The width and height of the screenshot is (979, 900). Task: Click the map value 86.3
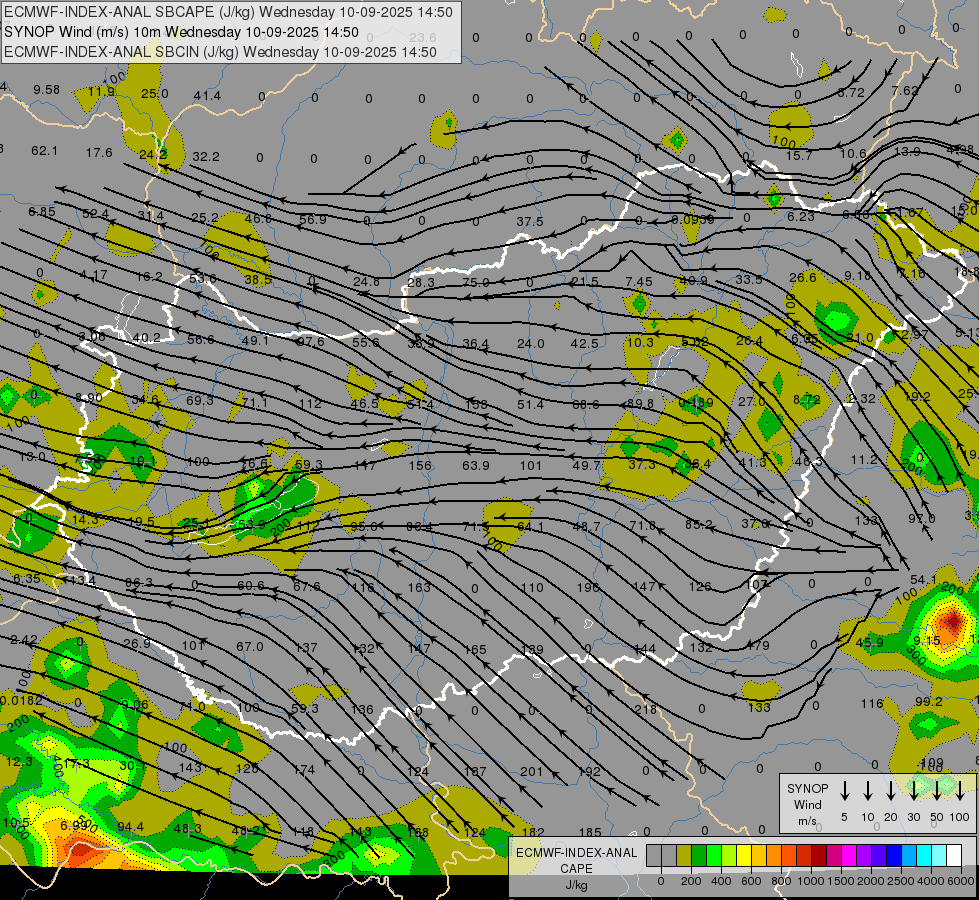click(x=139, y=583)
